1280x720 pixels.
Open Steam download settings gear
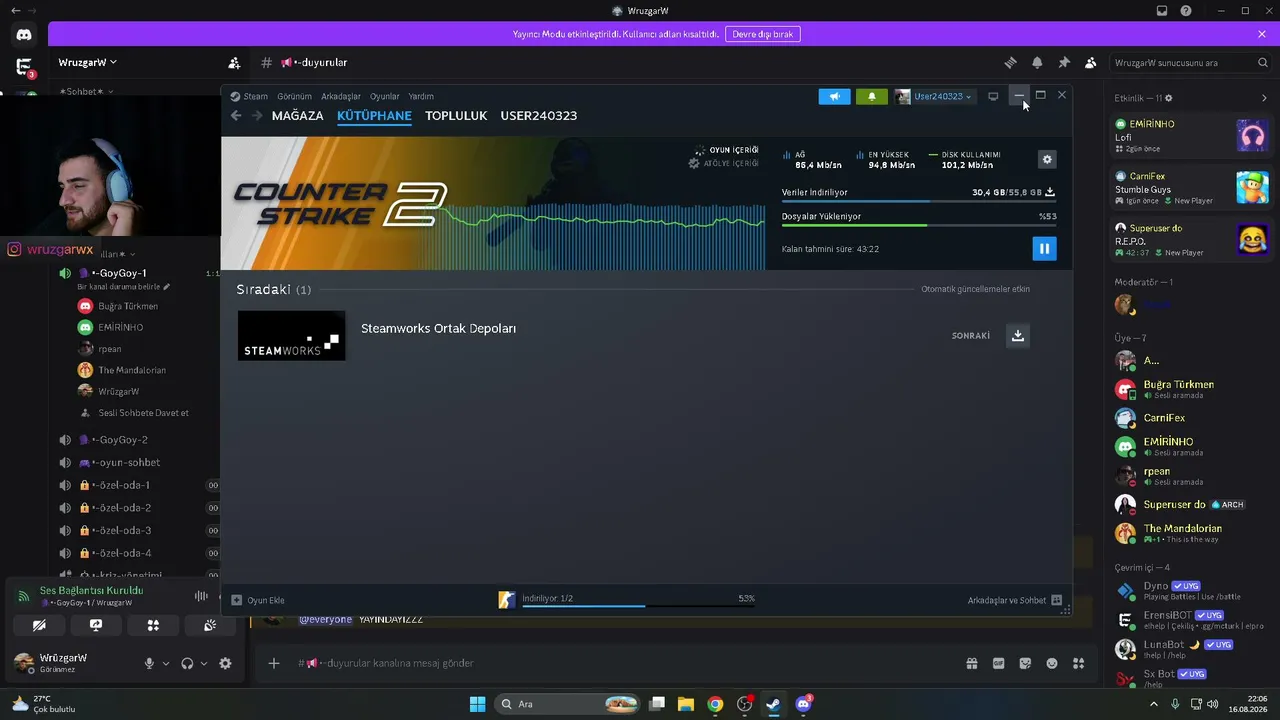(x=1047, y=159)
